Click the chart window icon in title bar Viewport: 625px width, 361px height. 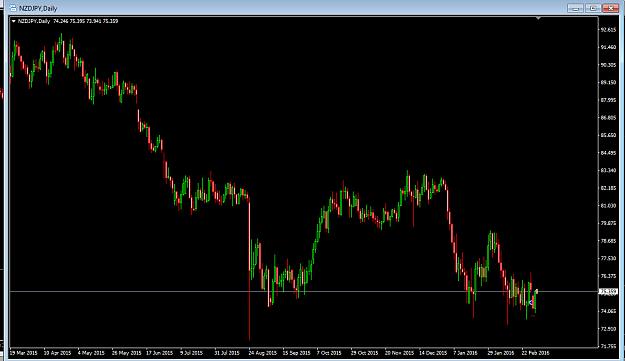13,8
